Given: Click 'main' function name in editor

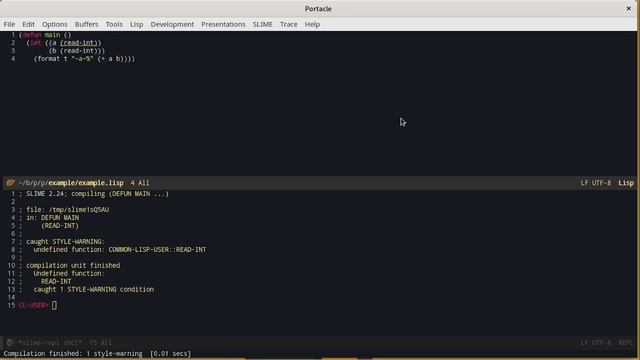Looking at the screenshot, I should (52, 35).
